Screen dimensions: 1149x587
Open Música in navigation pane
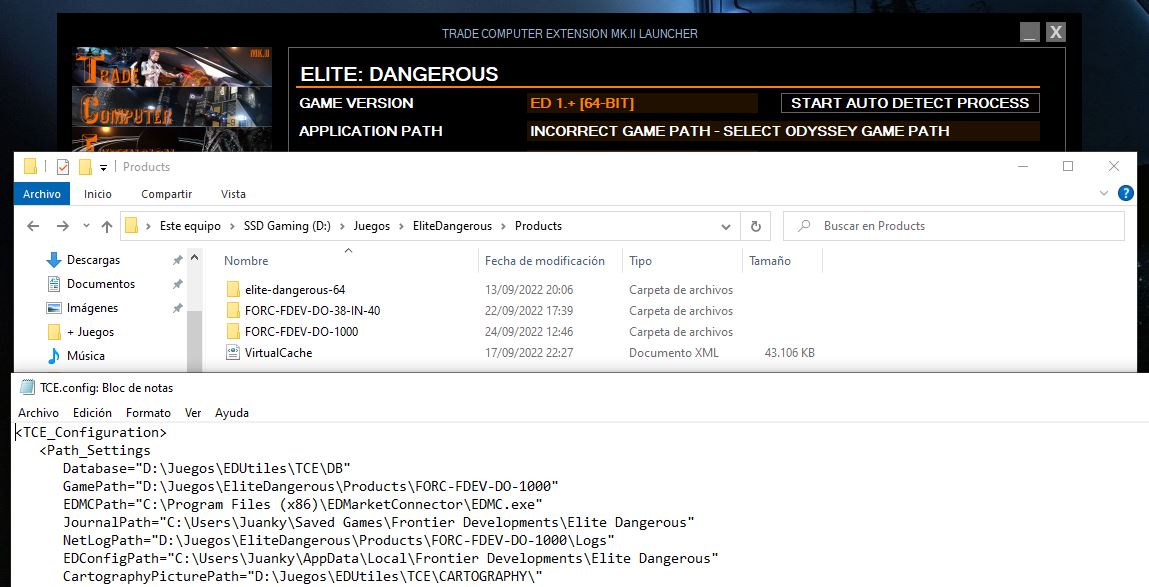click(86, 356)
